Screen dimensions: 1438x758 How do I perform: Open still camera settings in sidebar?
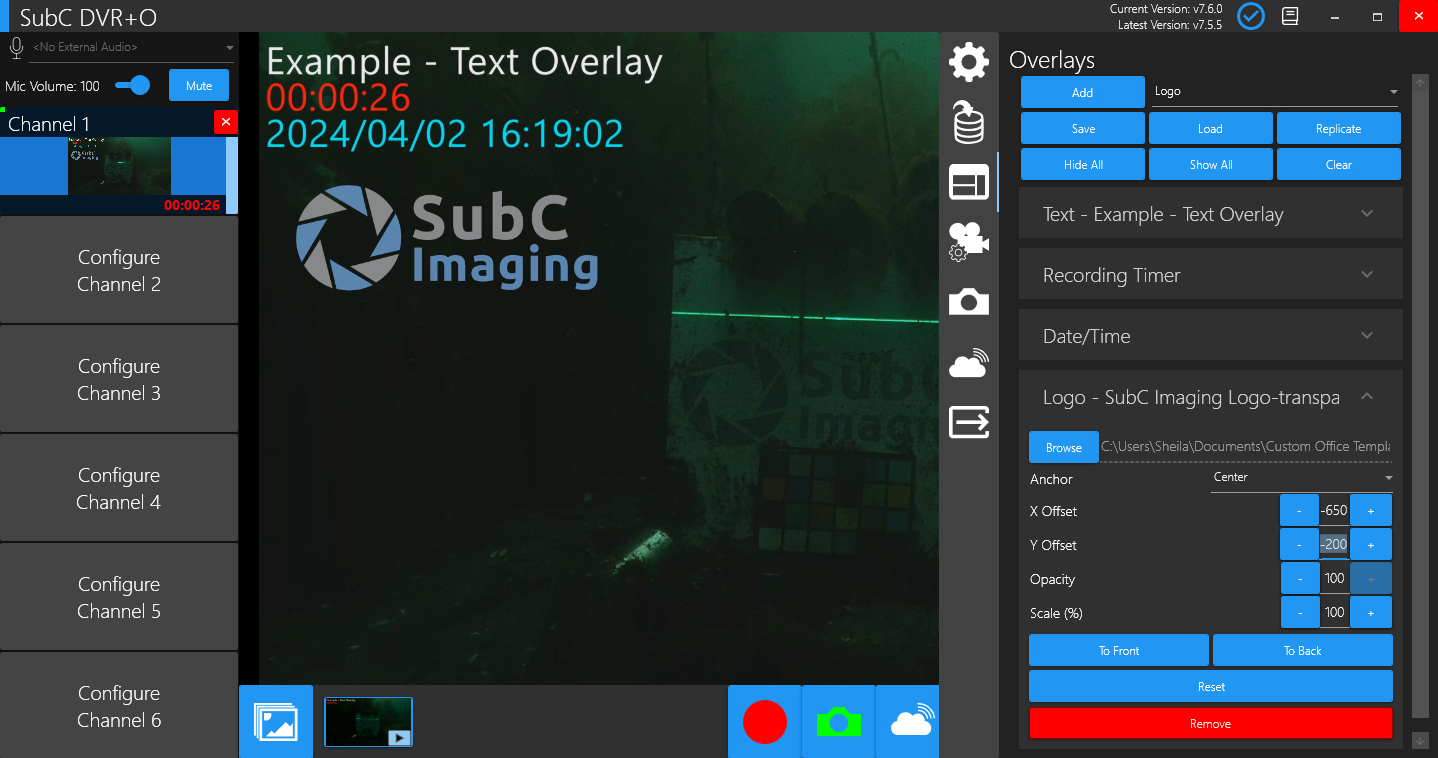pyautogui.click(x=968, y=301)
